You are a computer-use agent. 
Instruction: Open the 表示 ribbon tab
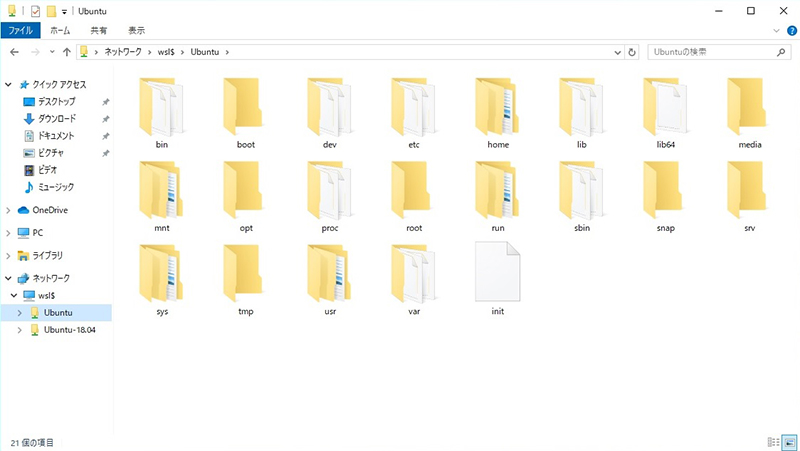point(136,31)
